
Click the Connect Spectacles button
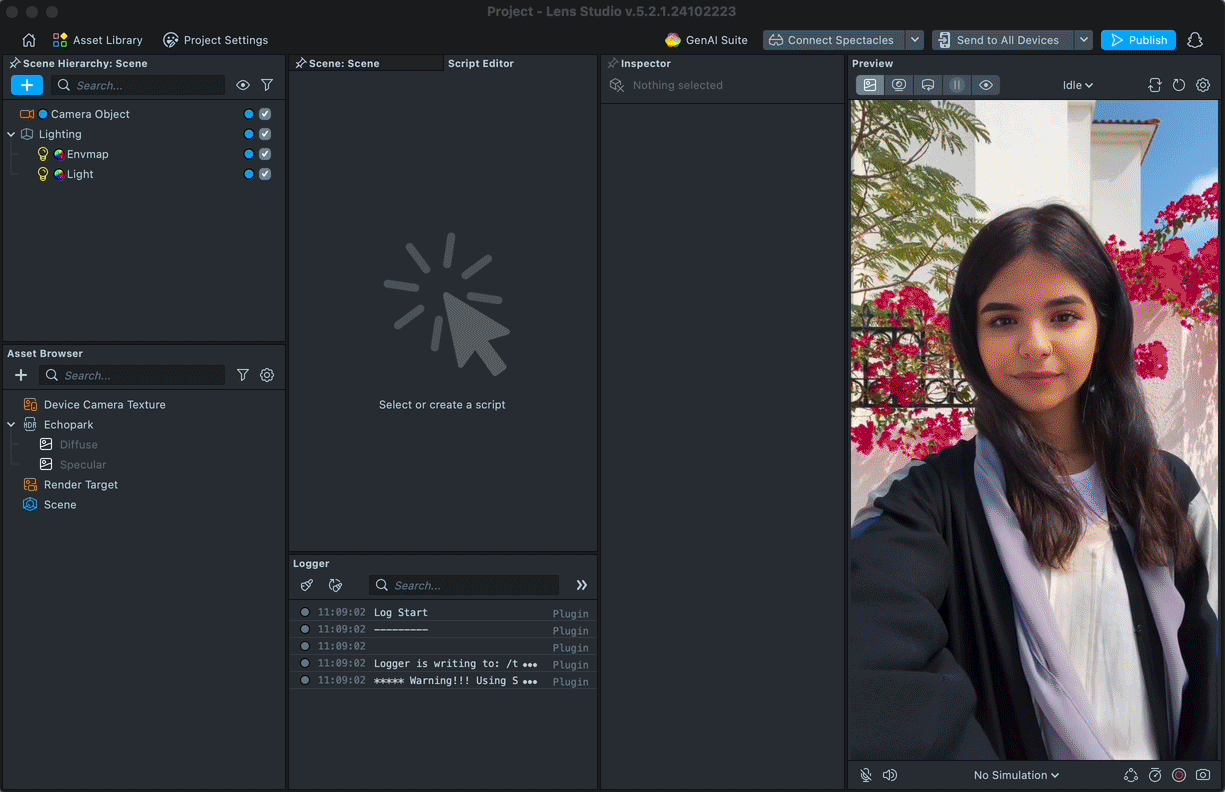pos(832,40)
